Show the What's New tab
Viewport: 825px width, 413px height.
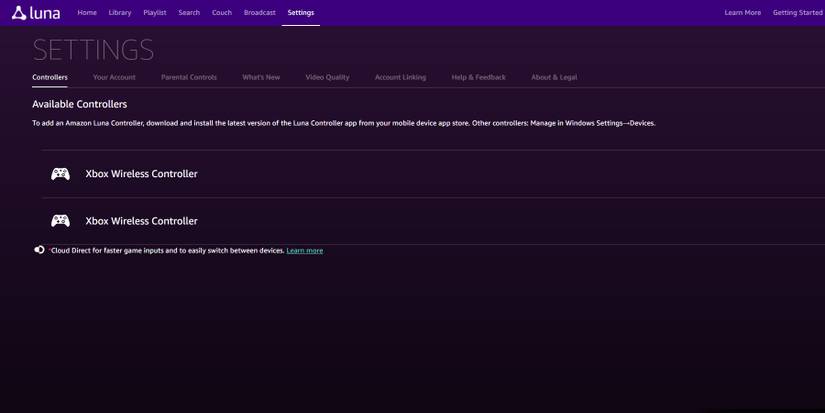[261, 77]
